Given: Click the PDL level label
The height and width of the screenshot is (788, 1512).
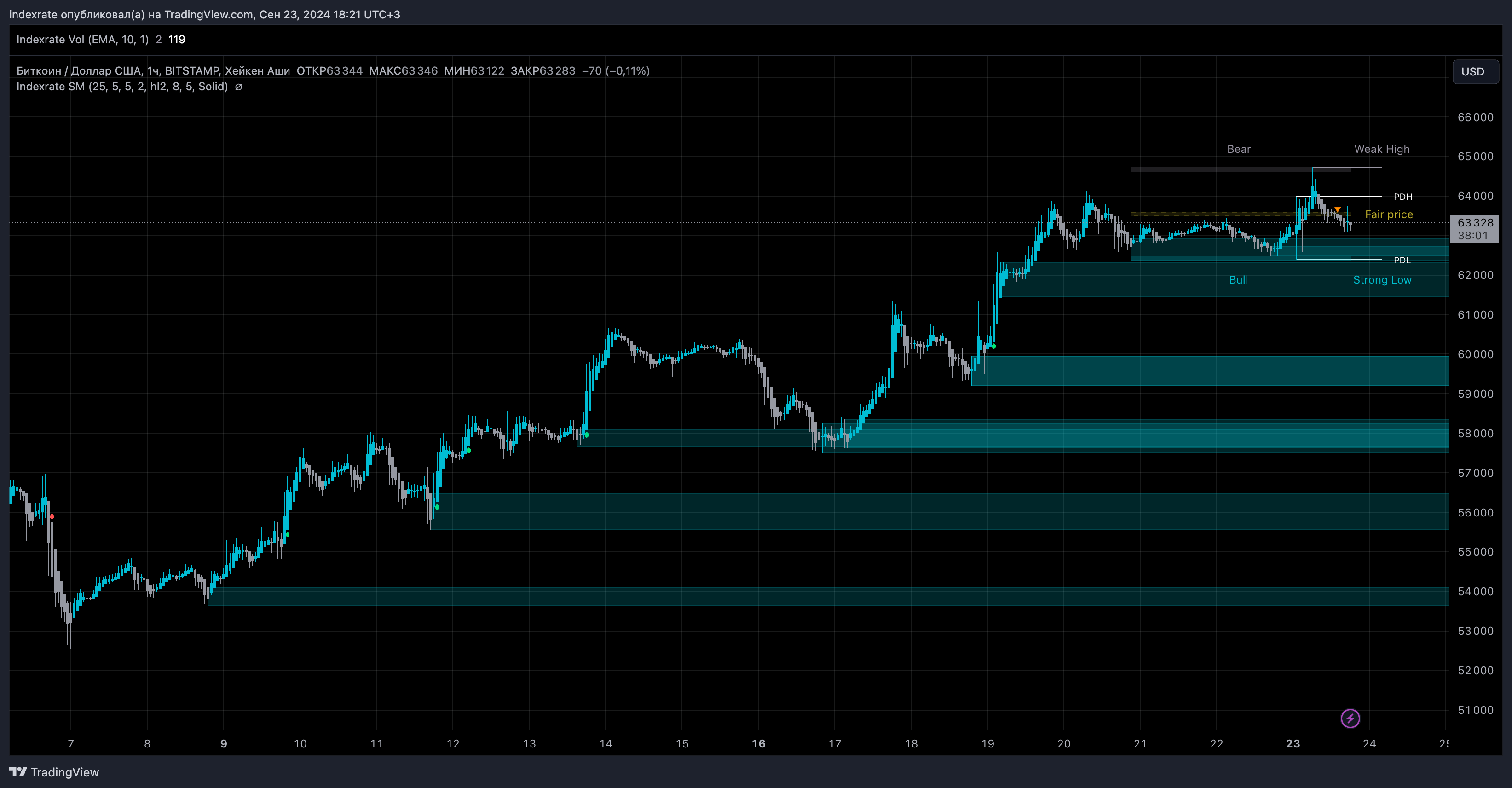Looking at the screenshot, I should (x=1402, y=260).
